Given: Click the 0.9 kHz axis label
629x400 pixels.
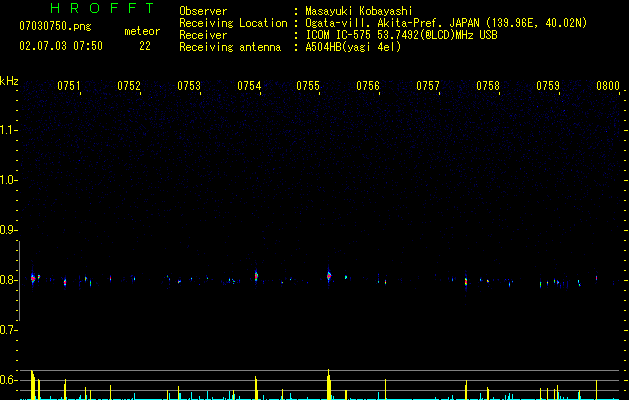Looking at the screenshot, I should [8, 230].
